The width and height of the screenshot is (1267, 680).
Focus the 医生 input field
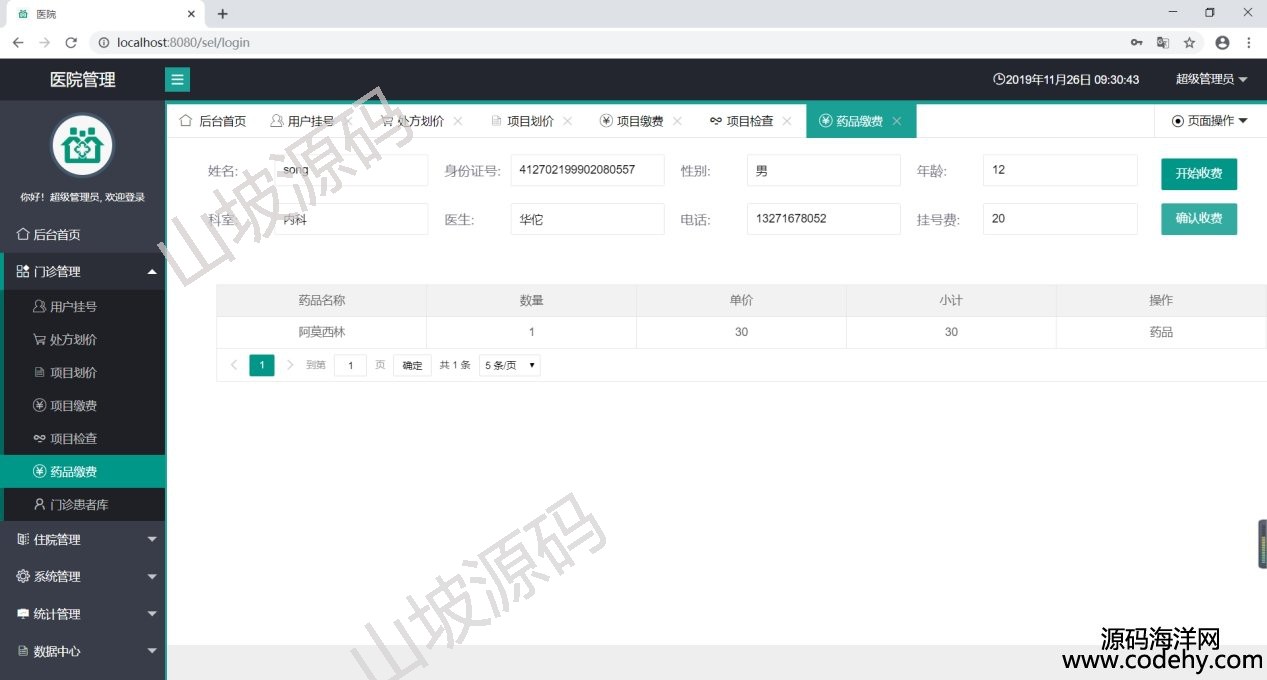587,219
